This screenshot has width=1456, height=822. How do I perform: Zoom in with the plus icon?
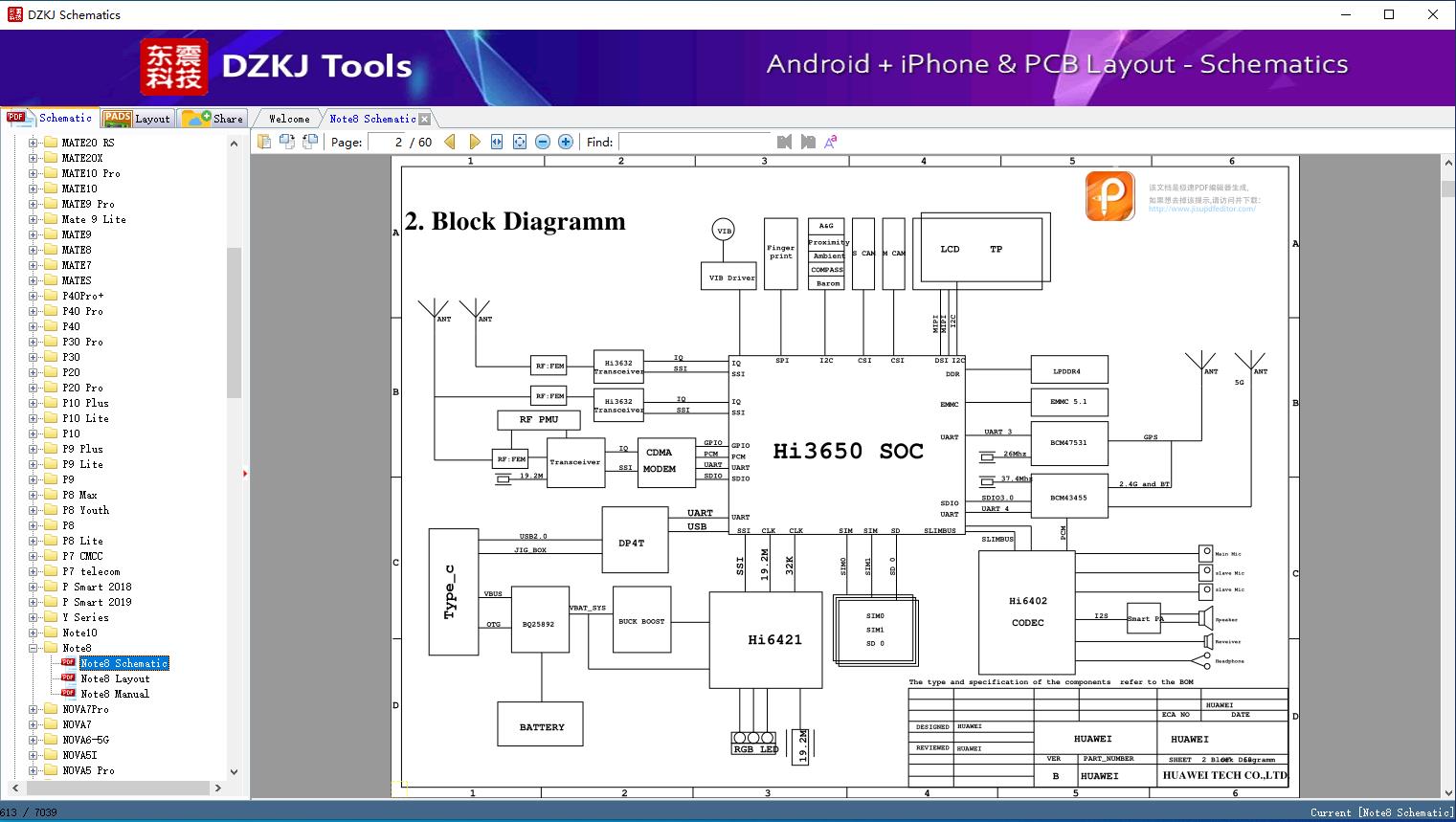pyautogui.click(x=566, y=142)
